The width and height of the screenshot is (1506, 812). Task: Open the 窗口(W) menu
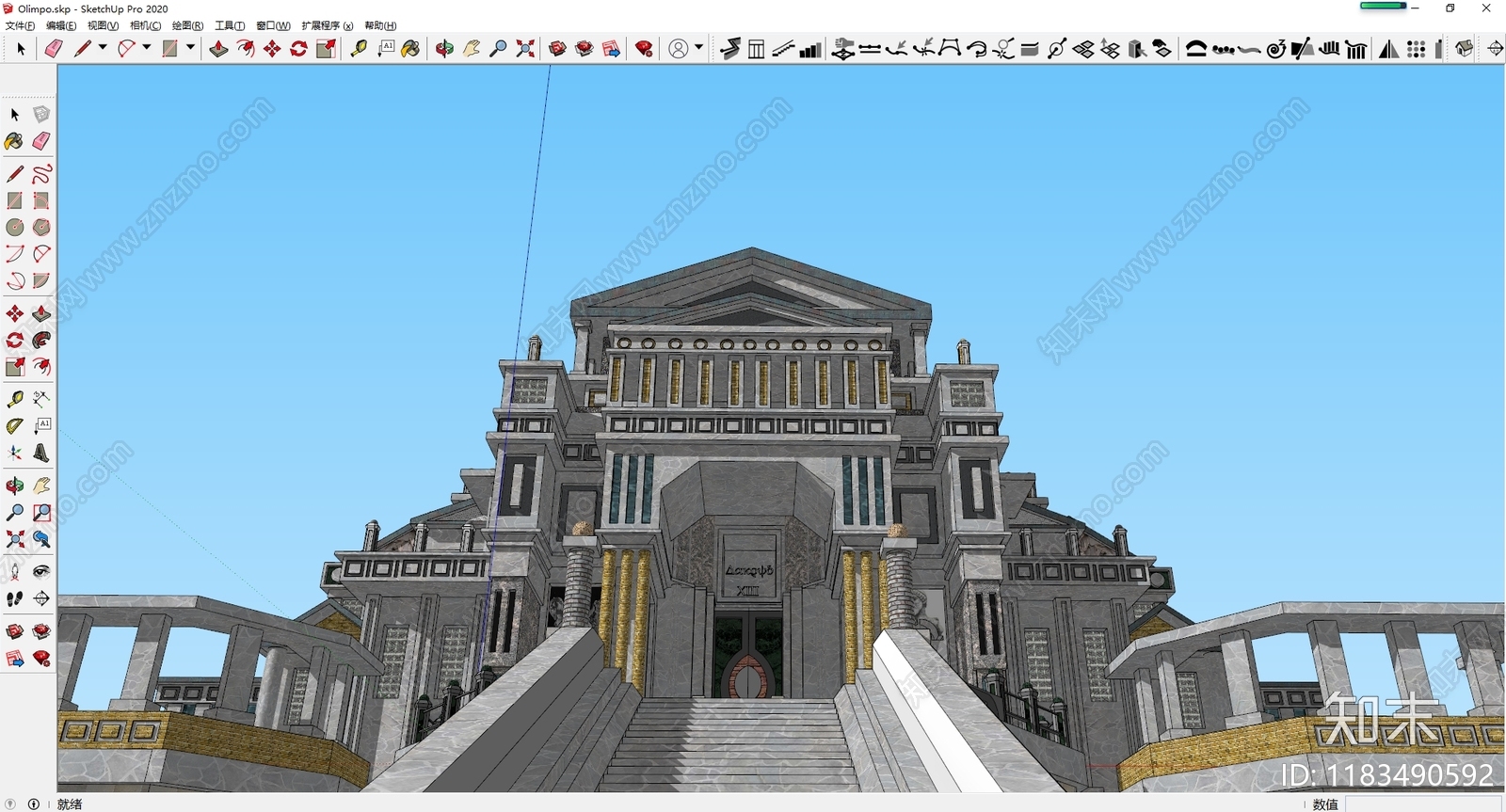click(x=273, y=25)
